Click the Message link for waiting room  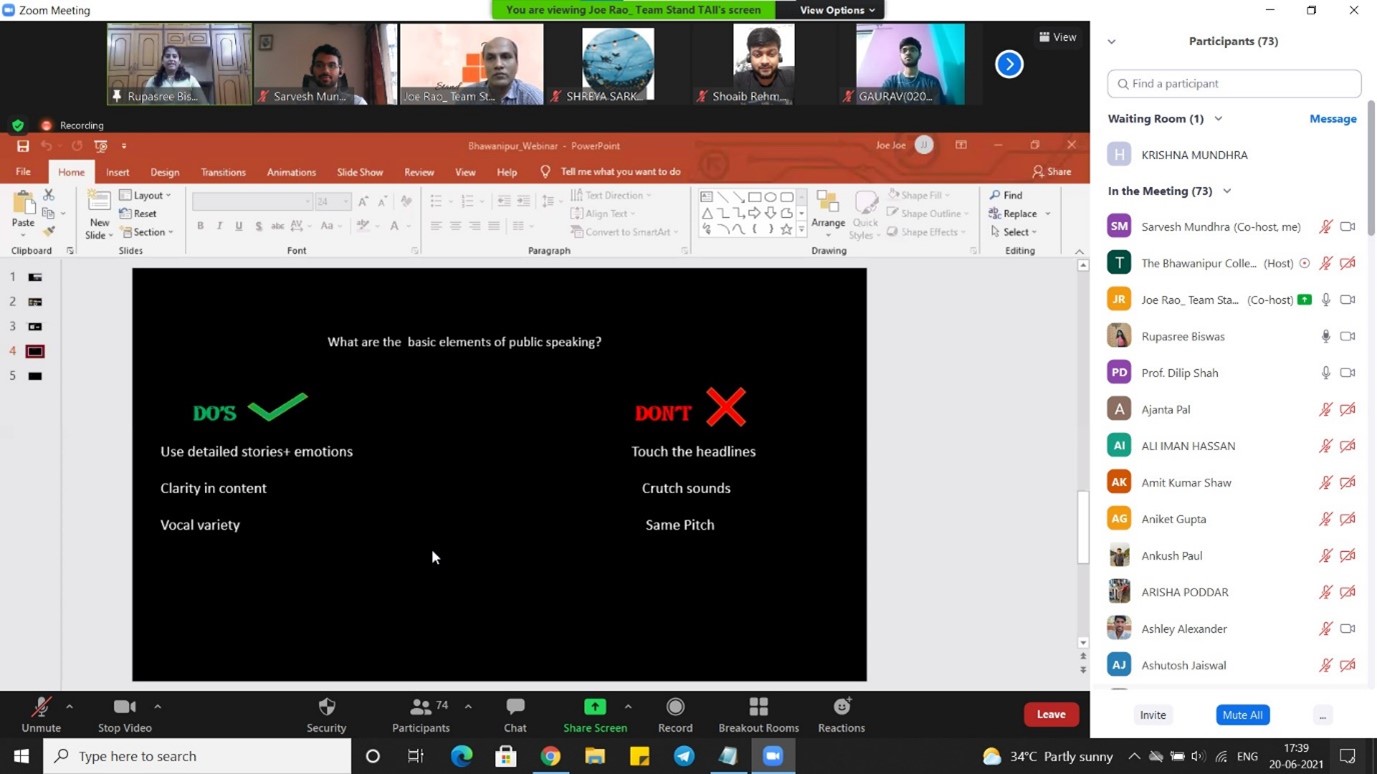point(1332,119)
